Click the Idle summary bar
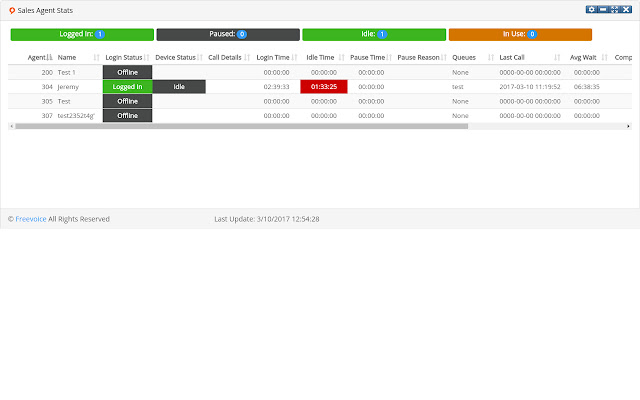This screenshot has height=400, width=640. (x=374, y=34)
